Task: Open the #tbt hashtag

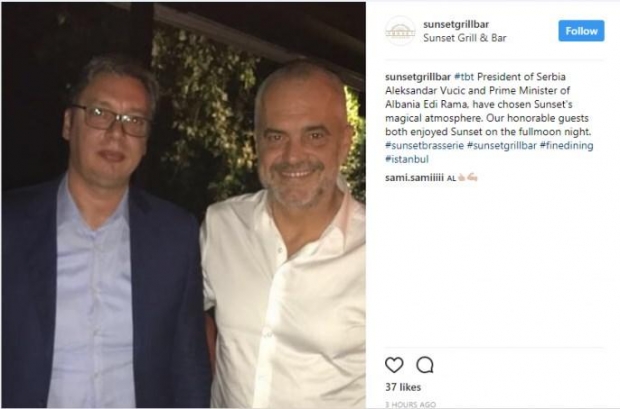Action: (x=464, y=76)
